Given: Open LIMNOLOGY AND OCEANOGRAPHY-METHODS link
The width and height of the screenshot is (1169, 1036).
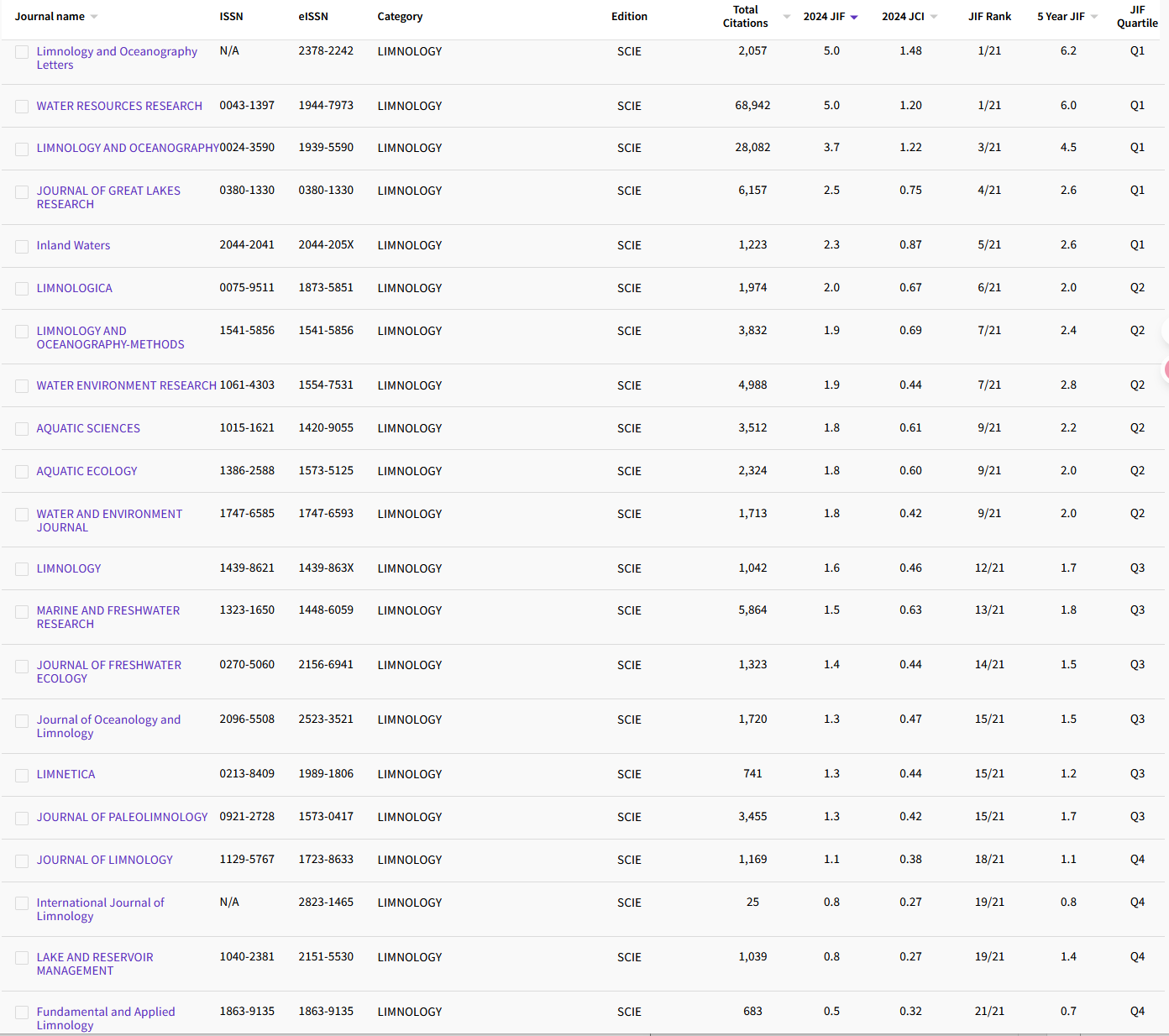Looking at the screenshot, I should [x=110, y=337].
